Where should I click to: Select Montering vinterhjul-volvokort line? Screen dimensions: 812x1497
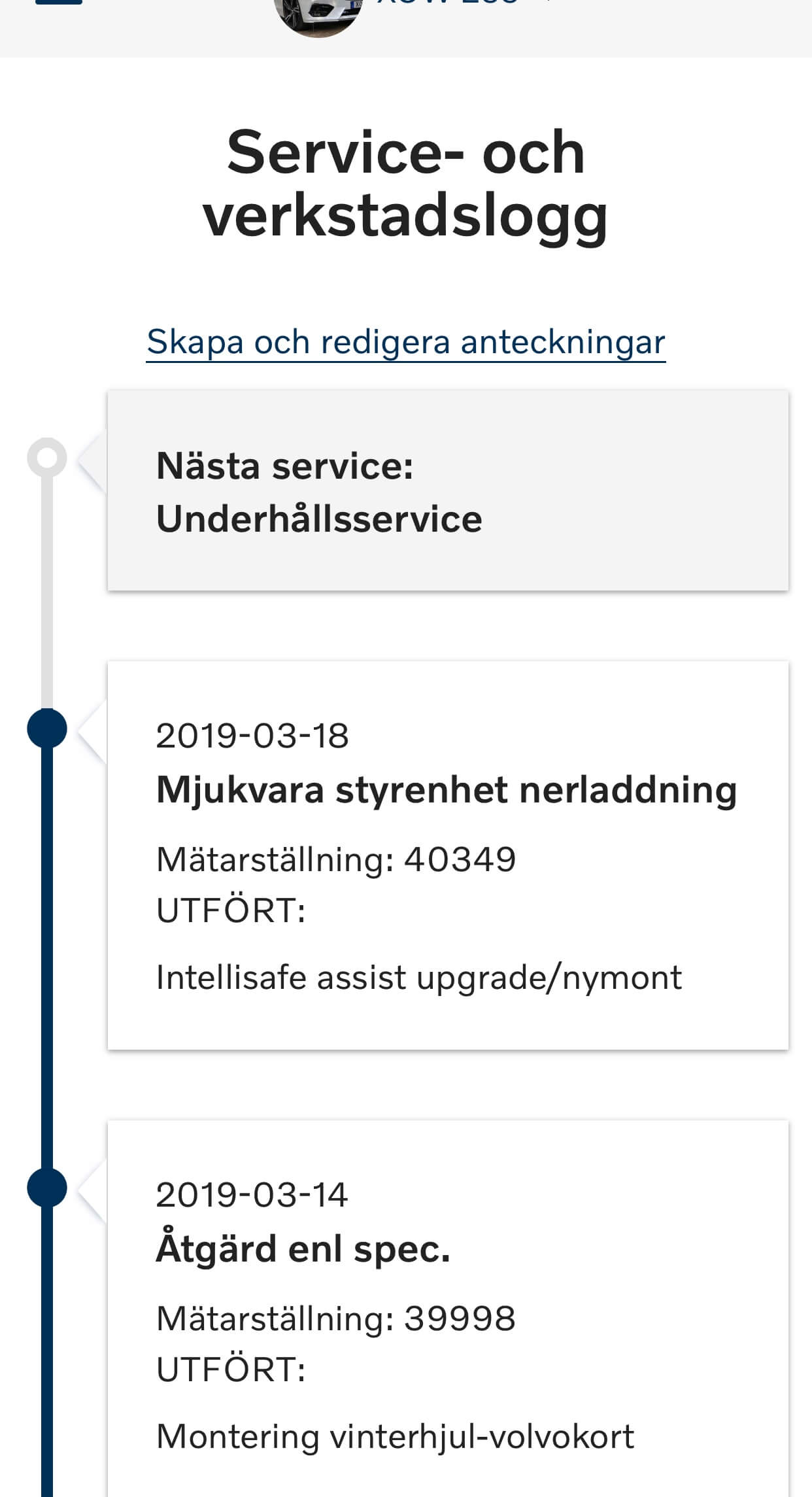(x=395, y=1437)
